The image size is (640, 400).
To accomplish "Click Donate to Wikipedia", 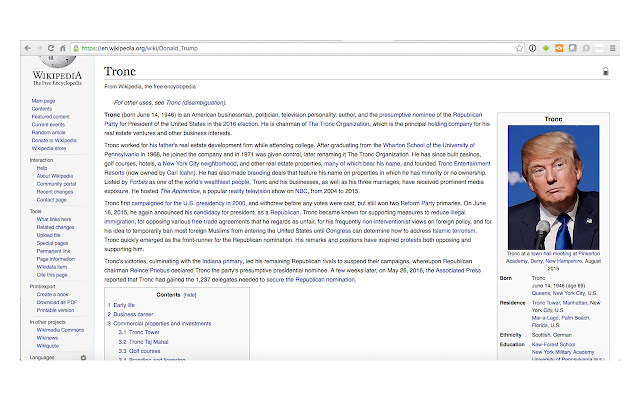I will tap(54, 140).
